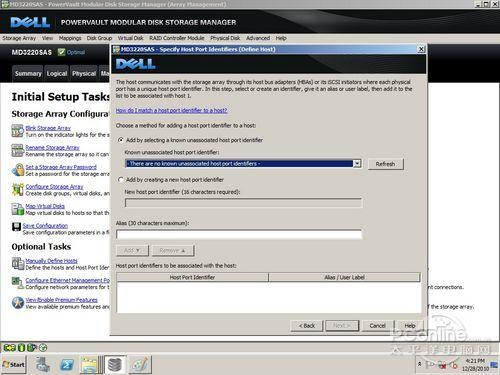500x375 pixels.
Task: Click the View/Enable Premium Features star icon
Action: (x=17, y=303)
